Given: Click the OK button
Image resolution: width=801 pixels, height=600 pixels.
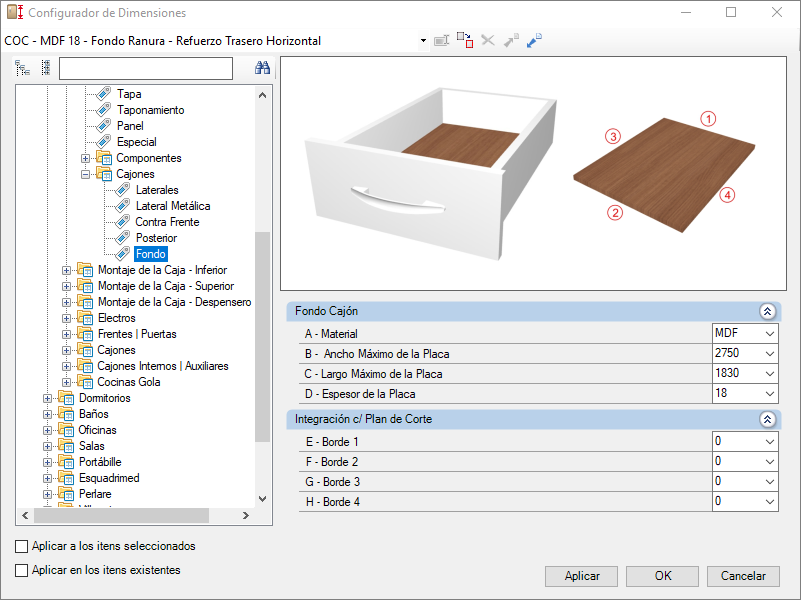Looking at the screenshot, I should [663, 576].
